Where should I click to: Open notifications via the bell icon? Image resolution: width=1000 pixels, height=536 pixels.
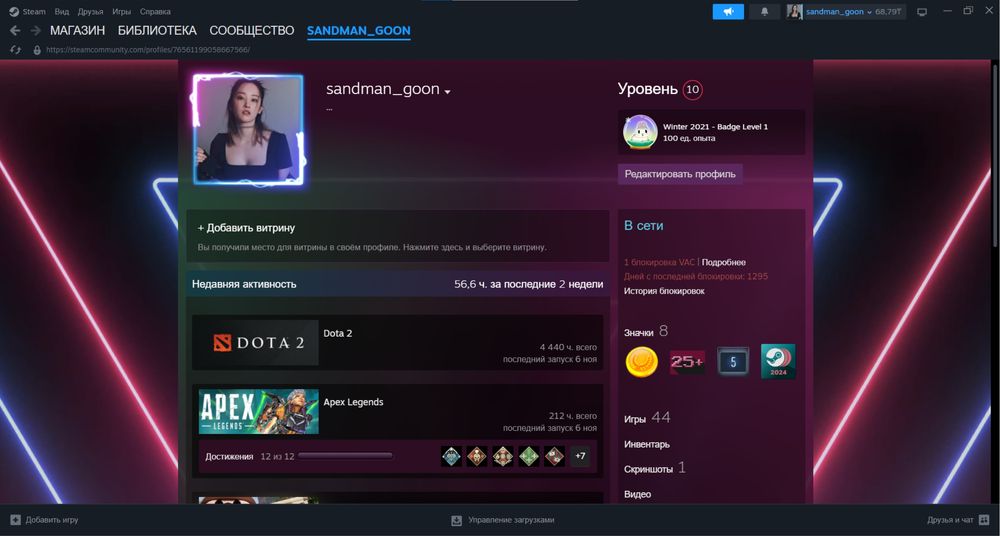764,11
